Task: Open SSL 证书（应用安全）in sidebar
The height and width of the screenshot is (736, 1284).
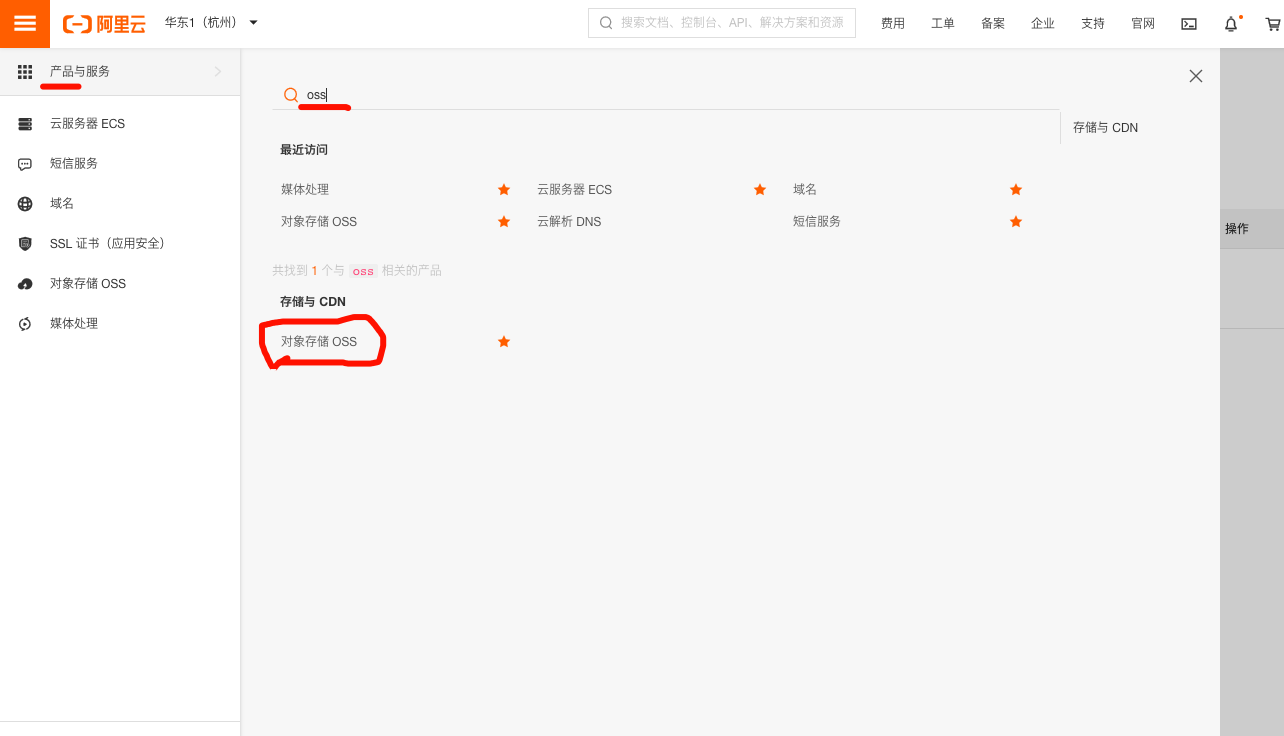Action: pyautogui.click(x=107, y=244)
